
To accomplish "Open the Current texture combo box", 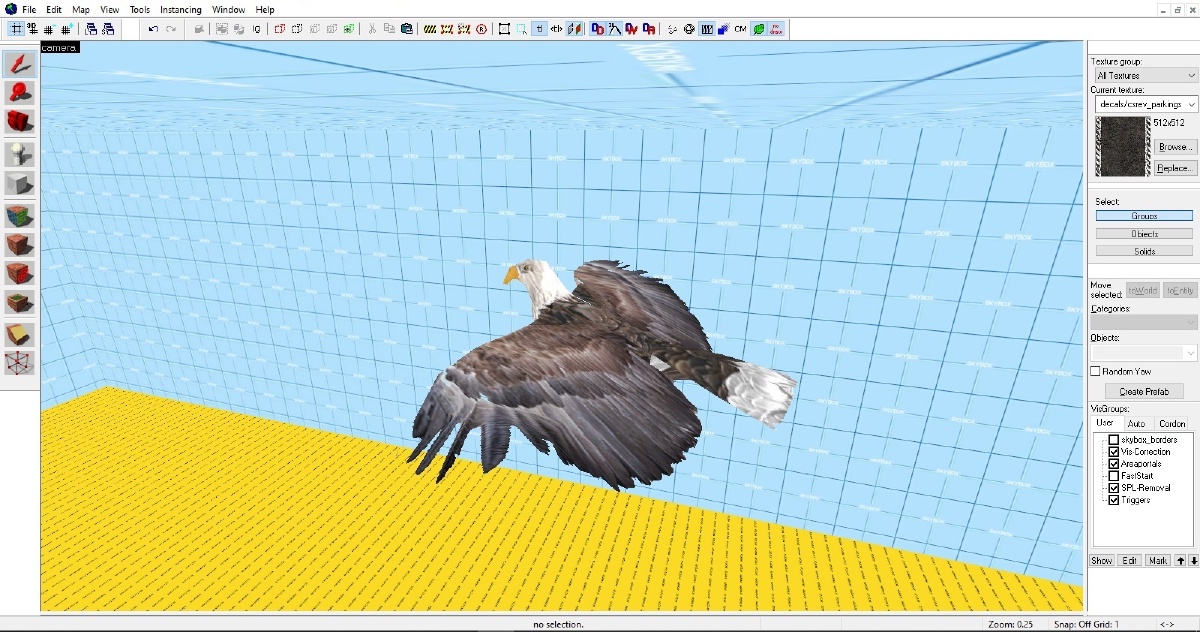I will pos(1144,104).
